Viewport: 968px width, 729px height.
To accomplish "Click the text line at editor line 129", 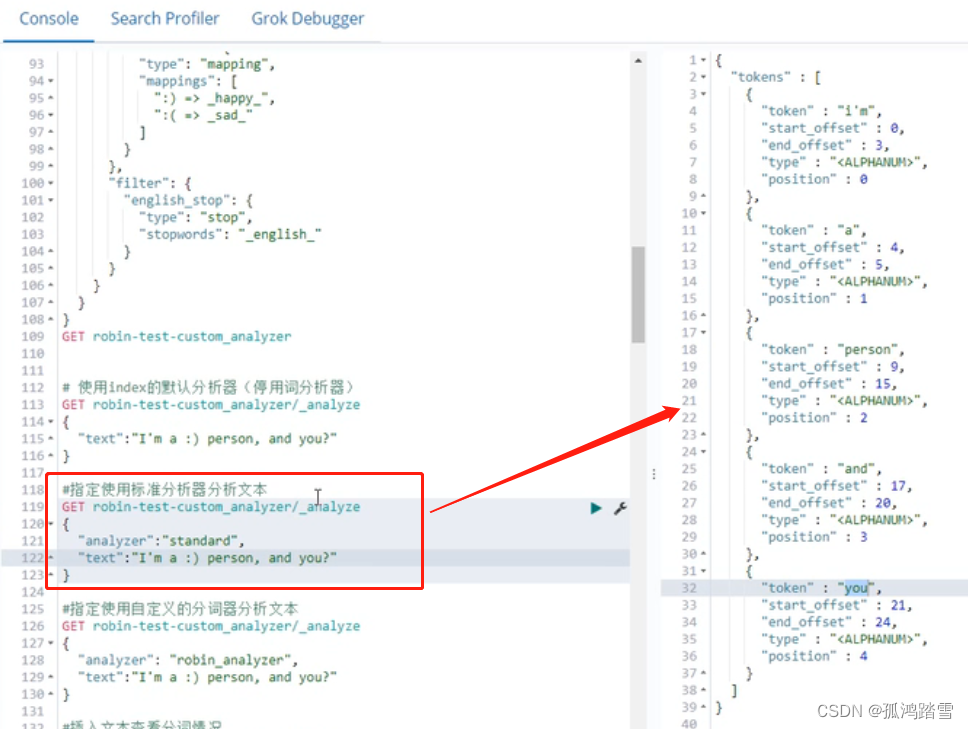I will [207, 677].
